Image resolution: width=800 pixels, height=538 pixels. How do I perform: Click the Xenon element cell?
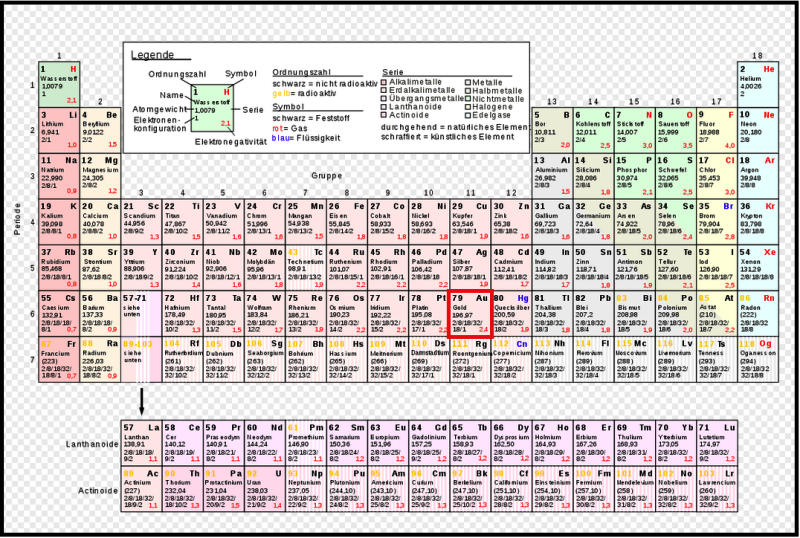(758, 268)
